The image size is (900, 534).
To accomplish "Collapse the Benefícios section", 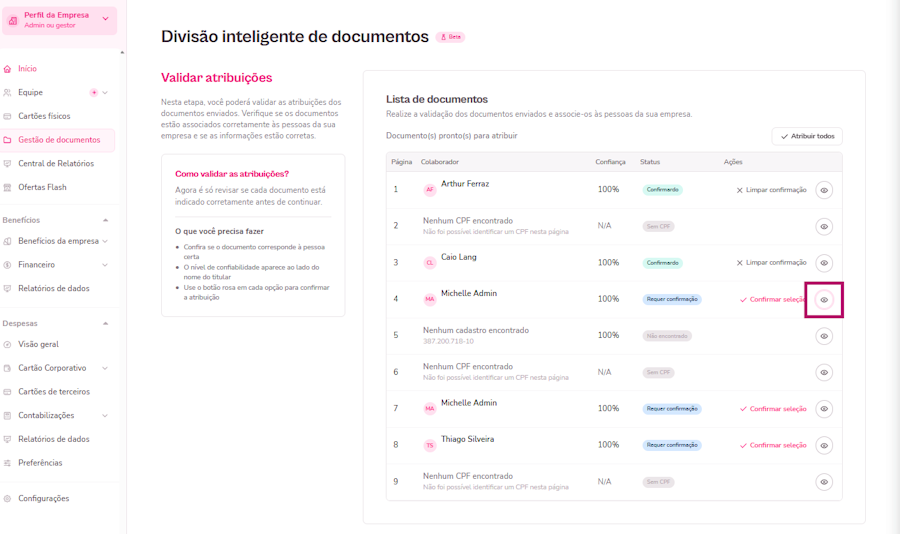I will (106, 220).
